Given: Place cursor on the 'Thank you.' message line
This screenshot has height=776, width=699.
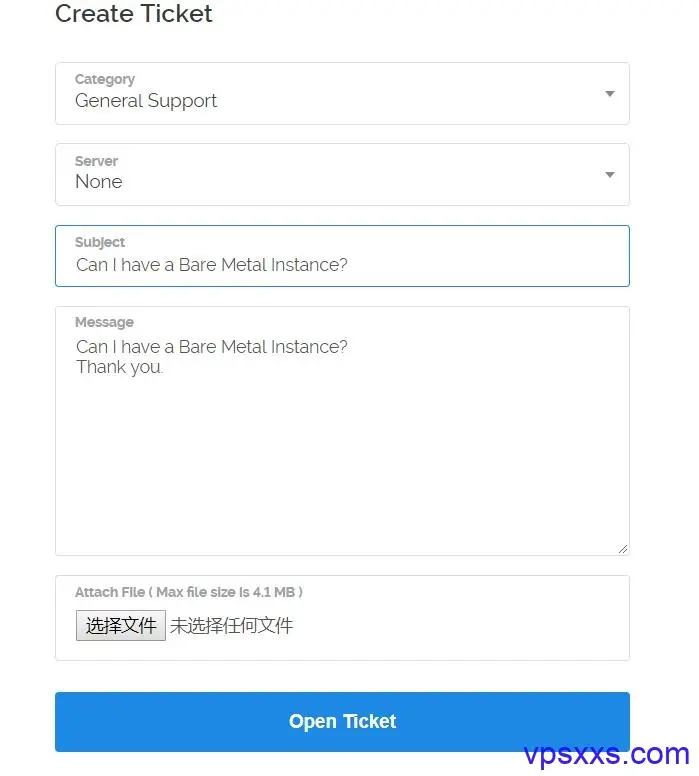Looking at the screenshot, I should pyautogui.click(x=119, y=367).
